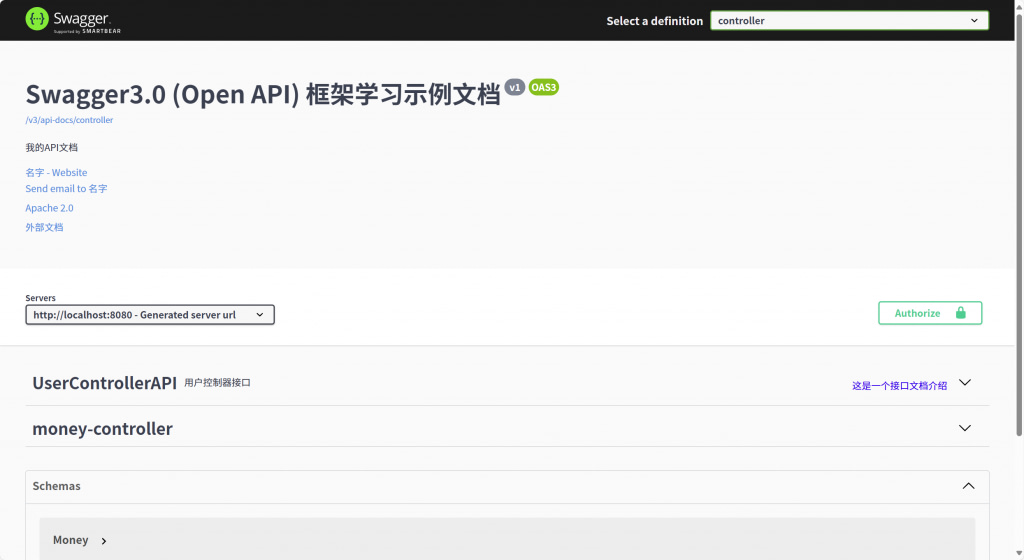
Task: Select the money-controller section title
Action: point(102,429)
